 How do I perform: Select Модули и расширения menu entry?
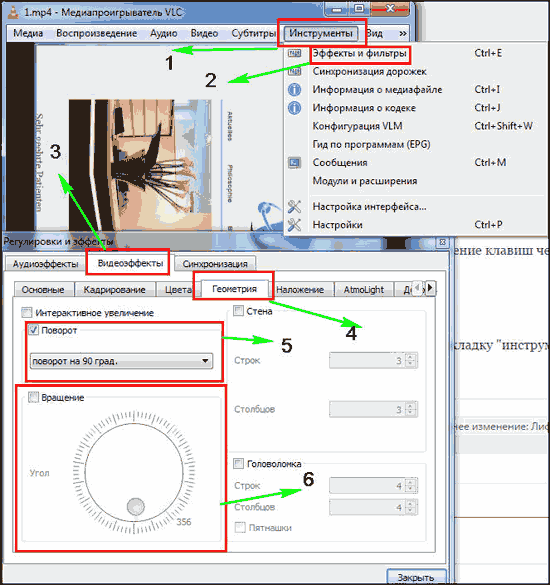(x=365, y=181)
